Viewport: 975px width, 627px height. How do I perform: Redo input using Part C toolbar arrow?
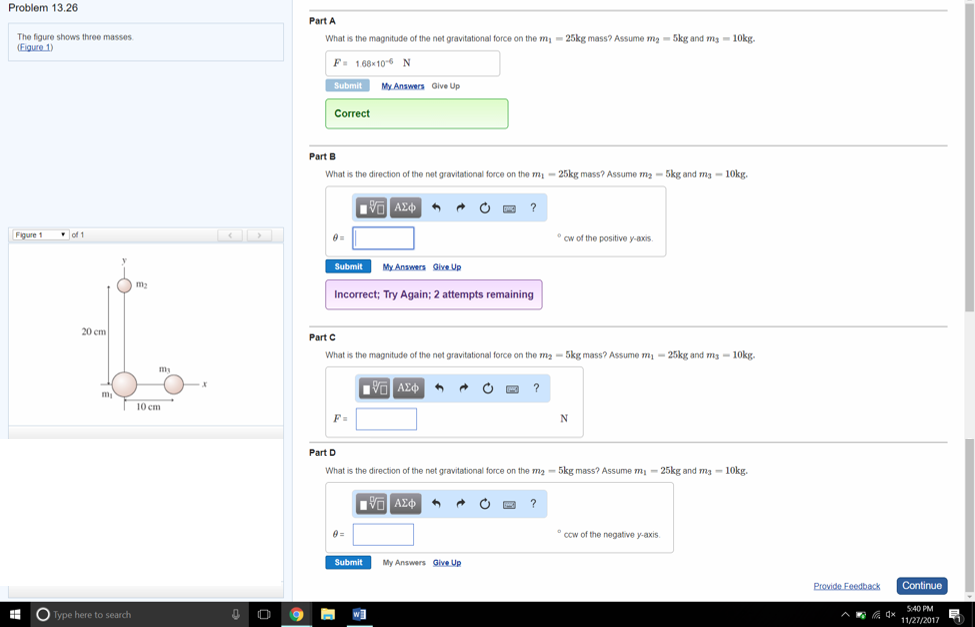(461, 388)
